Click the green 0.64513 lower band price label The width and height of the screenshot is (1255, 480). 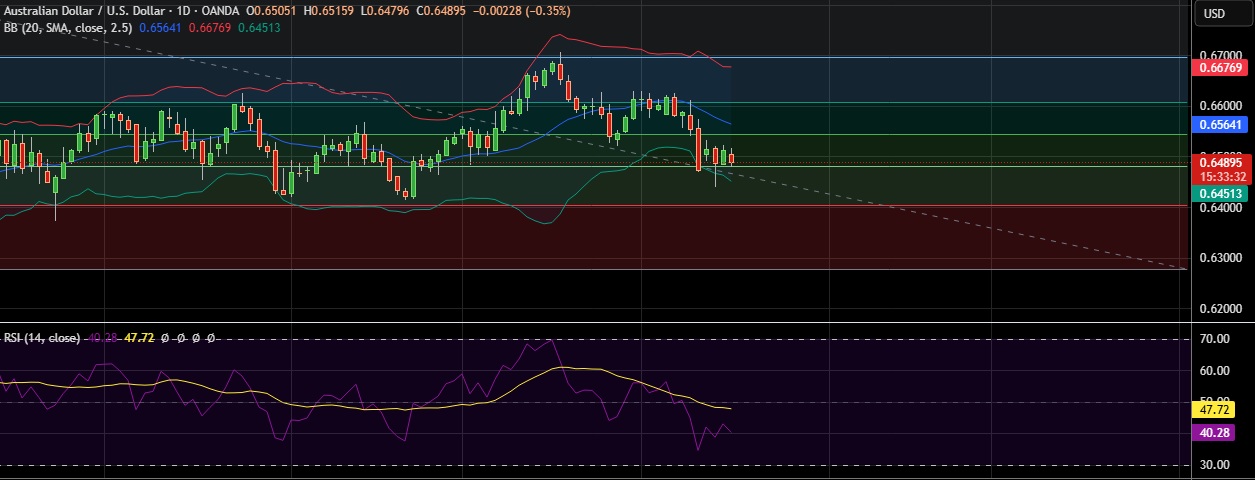click(1220, 194)
